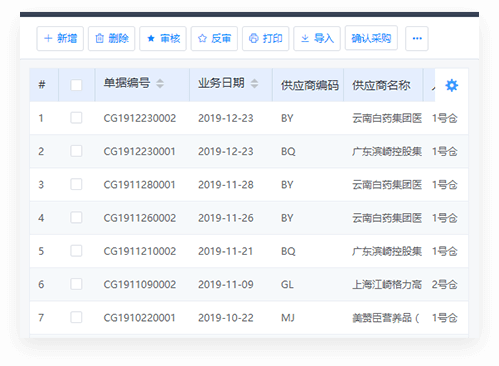This screenshot has height=366, width=499.
Task: Click date 2019-11-26 cell
Action: (x=226, y=218)
